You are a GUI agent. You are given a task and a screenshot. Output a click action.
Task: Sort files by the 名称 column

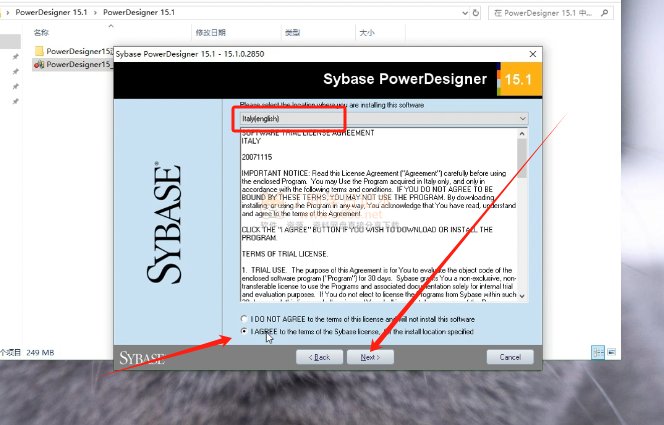(41, 32)
